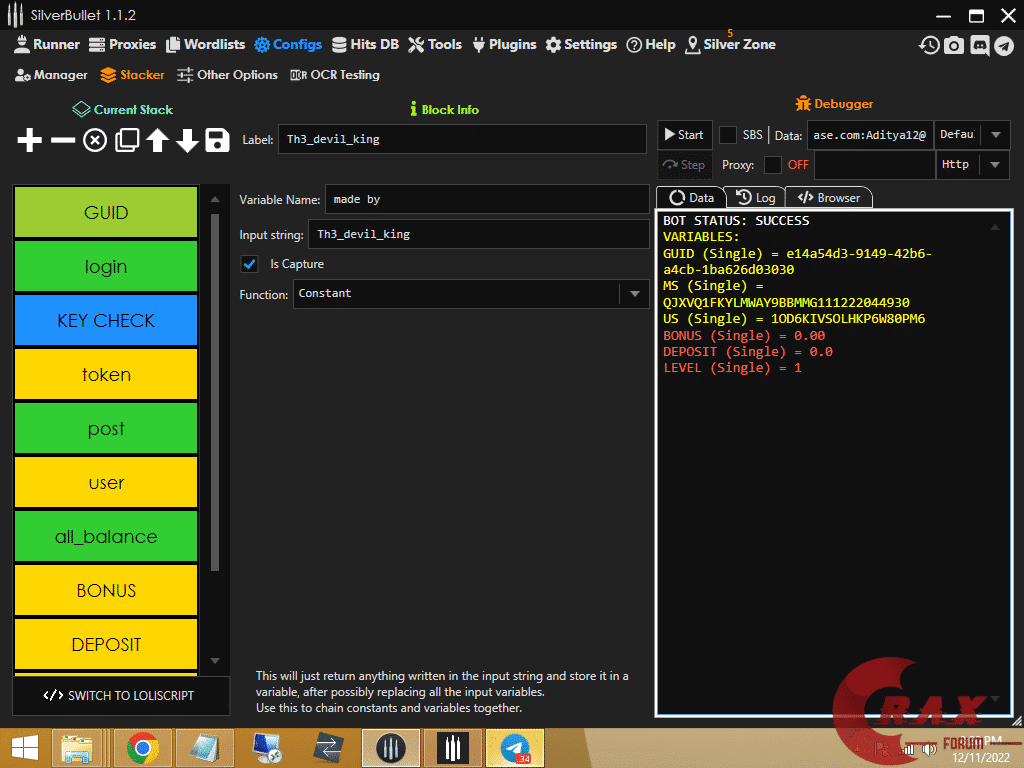Open the Telegram icon in the titlebar
1024x768 pixels.
(1004, 45)
